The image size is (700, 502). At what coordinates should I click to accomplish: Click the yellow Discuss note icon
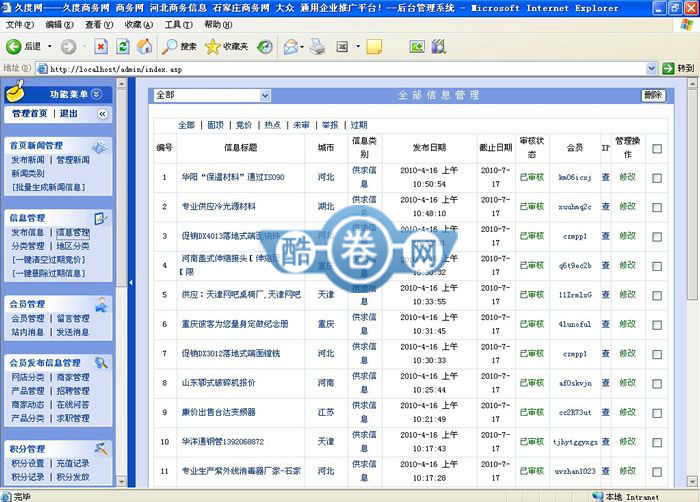point(374,46)
